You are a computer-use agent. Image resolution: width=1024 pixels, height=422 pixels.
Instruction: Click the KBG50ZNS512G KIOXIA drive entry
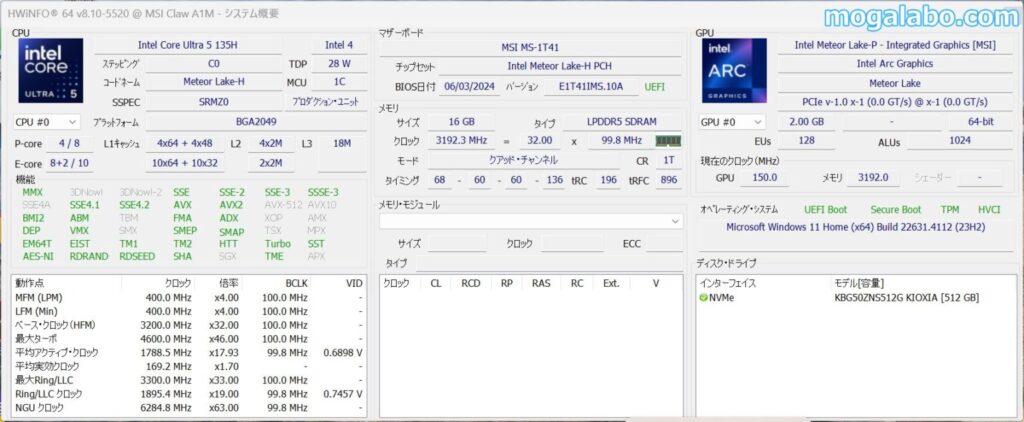[906, 298]
